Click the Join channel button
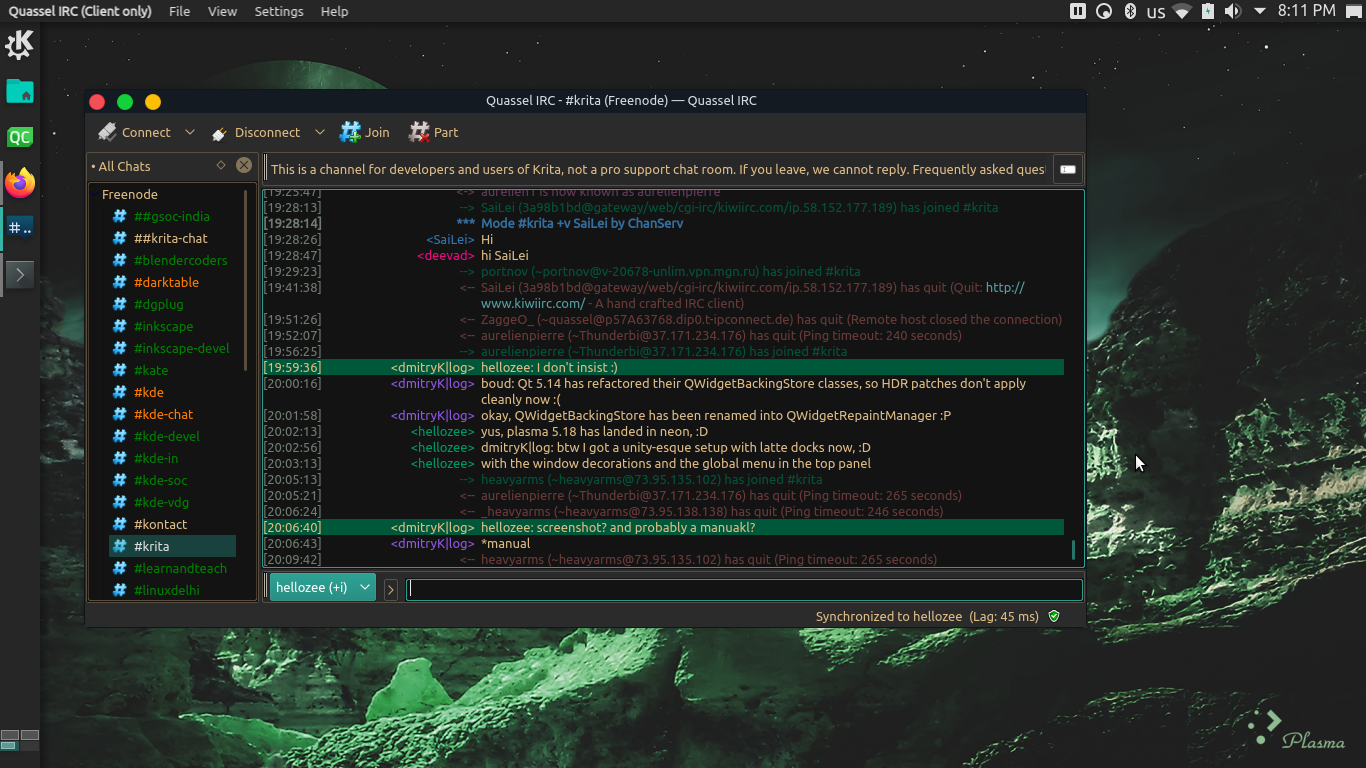Viewport: 1366px width, 768px height. [365, 132]
